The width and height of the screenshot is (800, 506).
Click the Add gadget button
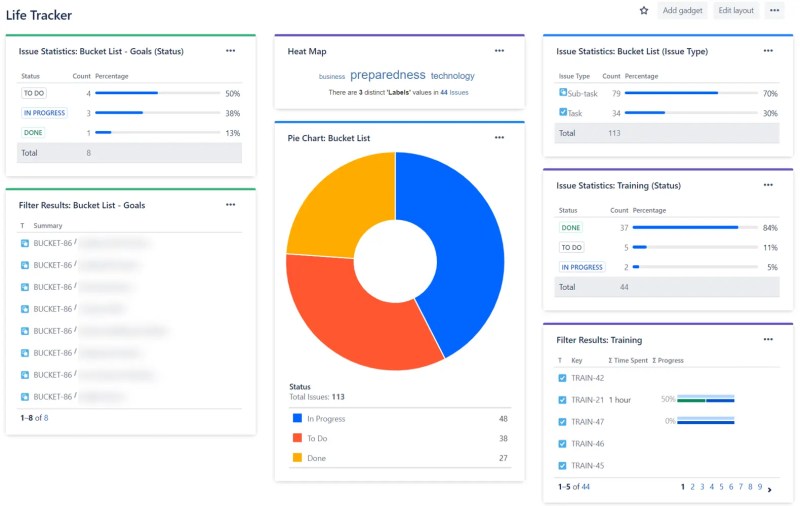click(682, 10)
